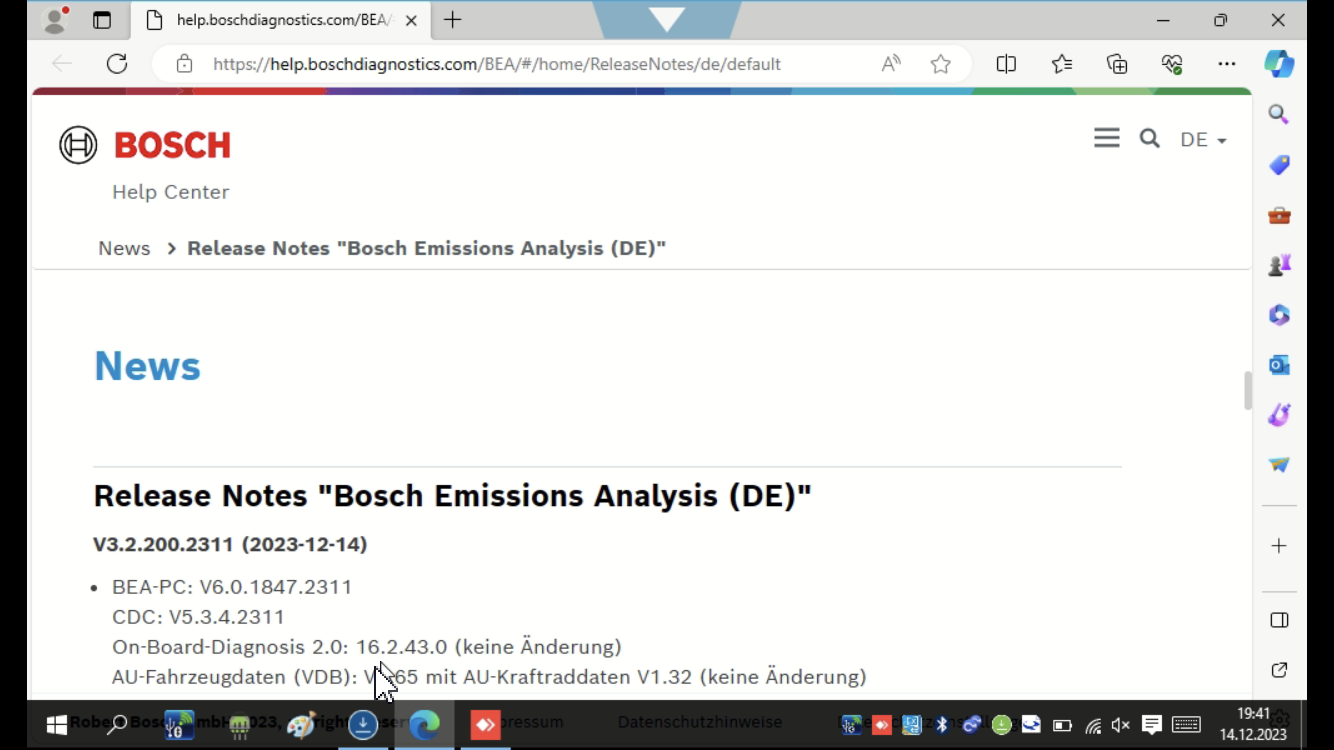Click CDC: V5.3.4.2311 line
Viewport: 1334px width, 750px height.
point(198,617)
